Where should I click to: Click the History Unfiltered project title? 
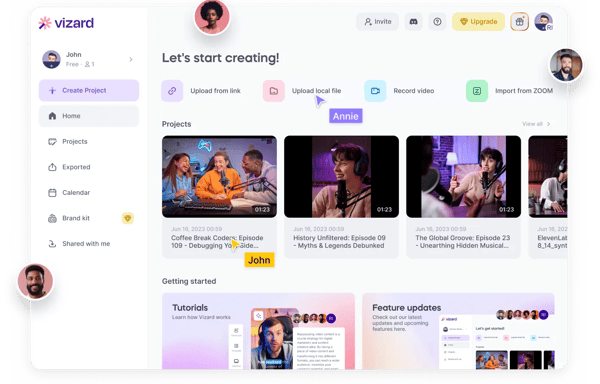(339, 242)
